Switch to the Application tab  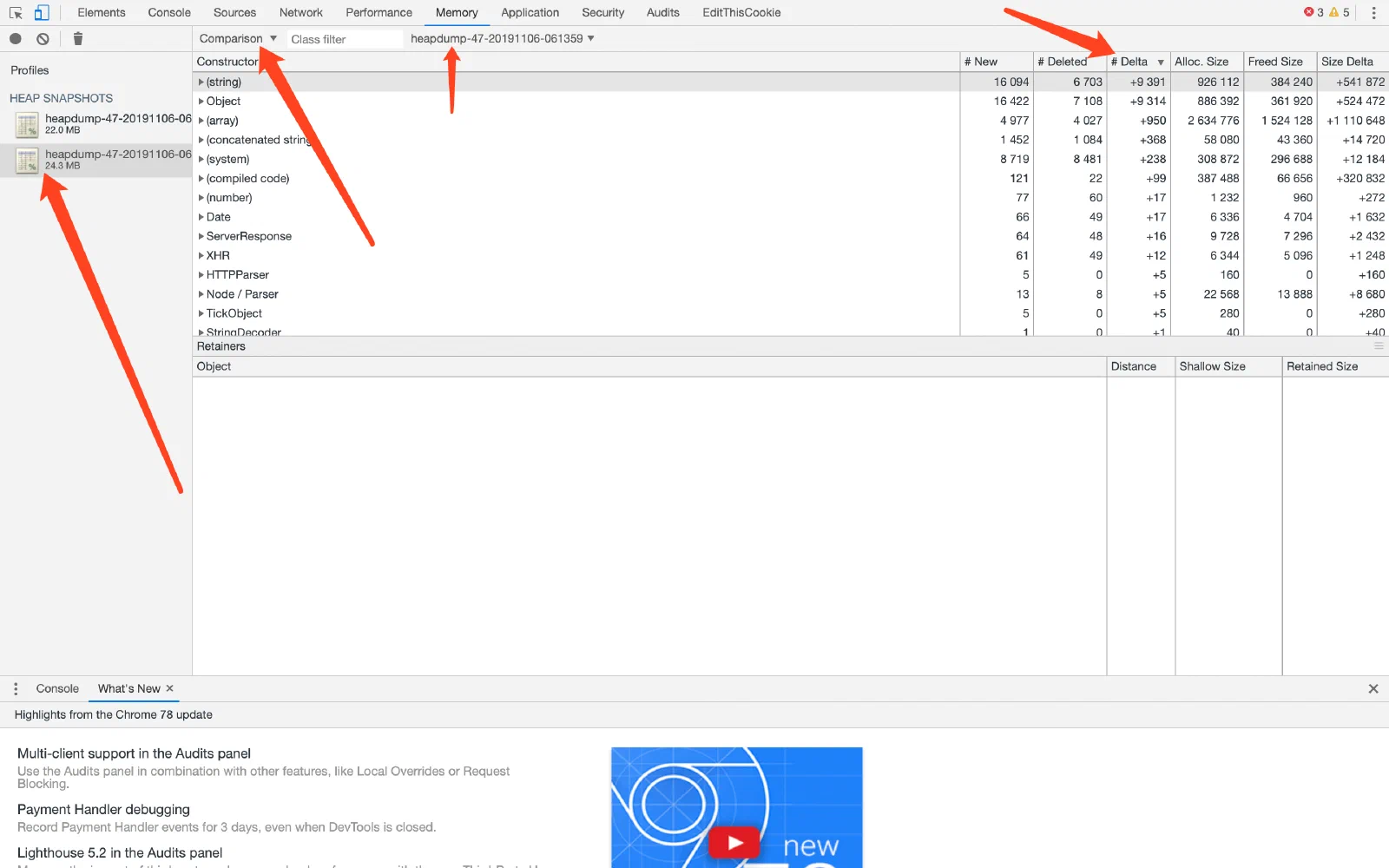530,12
